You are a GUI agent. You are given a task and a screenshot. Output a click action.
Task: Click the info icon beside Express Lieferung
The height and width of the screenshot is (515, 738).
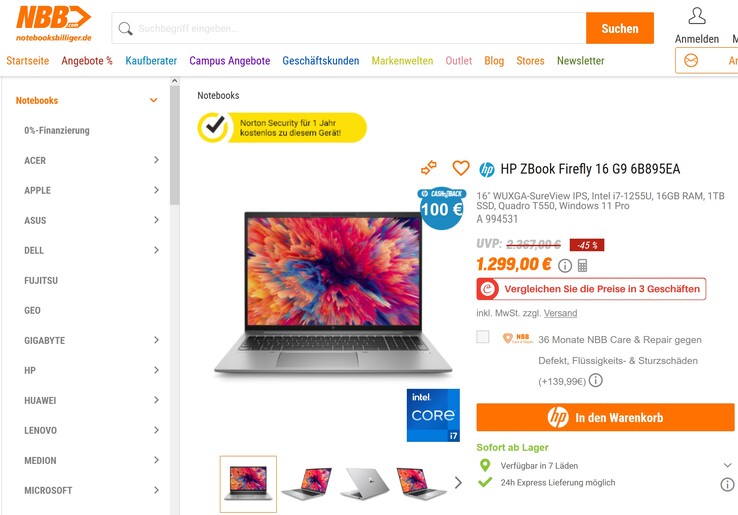coord(727,484)
